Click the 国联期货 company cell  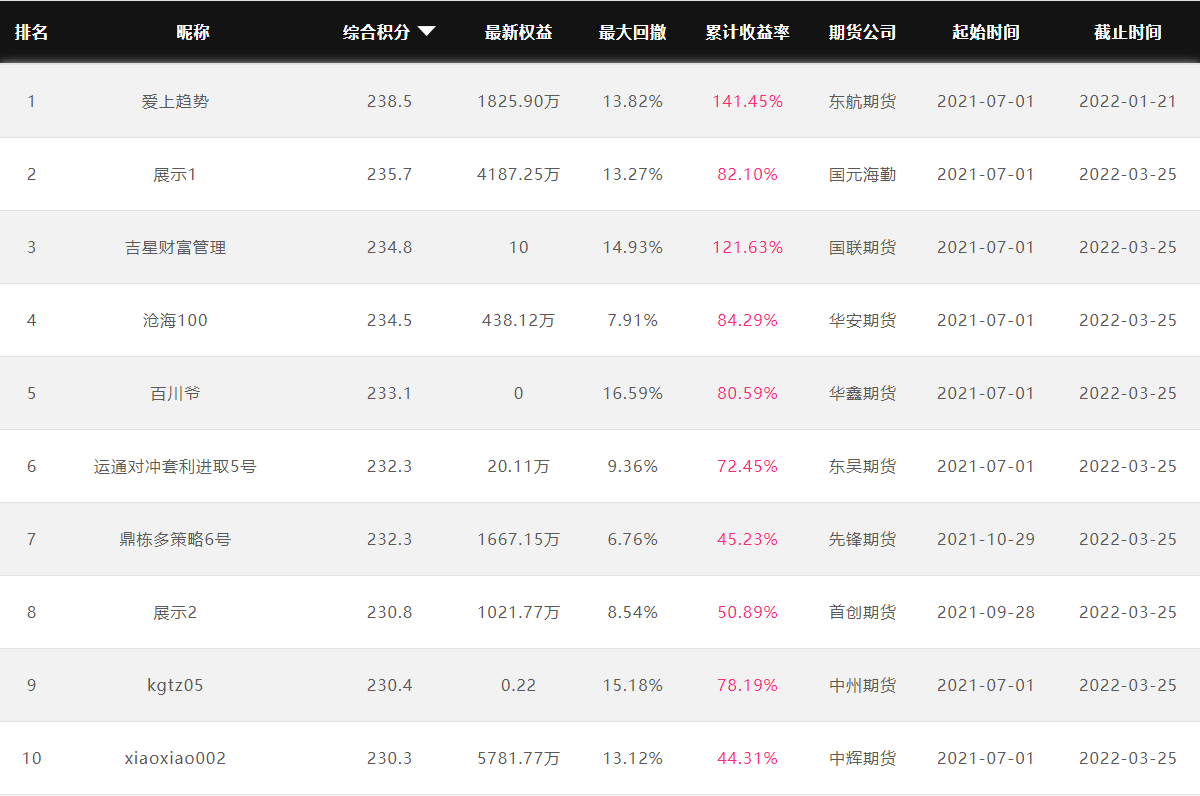pos(862,247)
